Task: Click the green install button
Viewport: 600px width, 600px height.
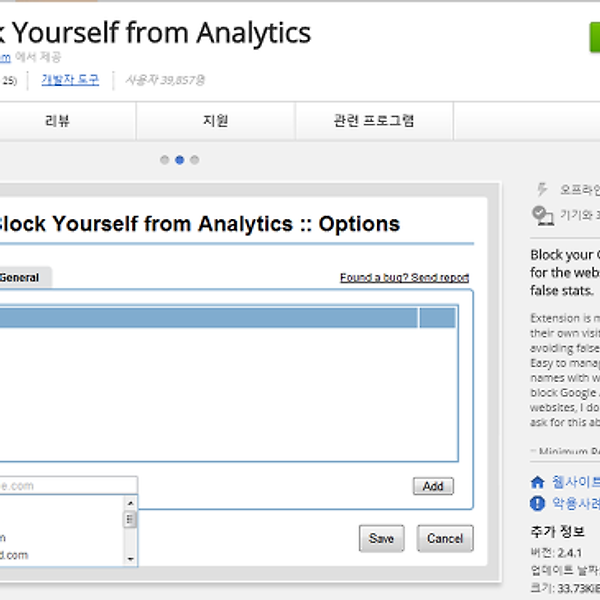Action: (x=594, y=42)
